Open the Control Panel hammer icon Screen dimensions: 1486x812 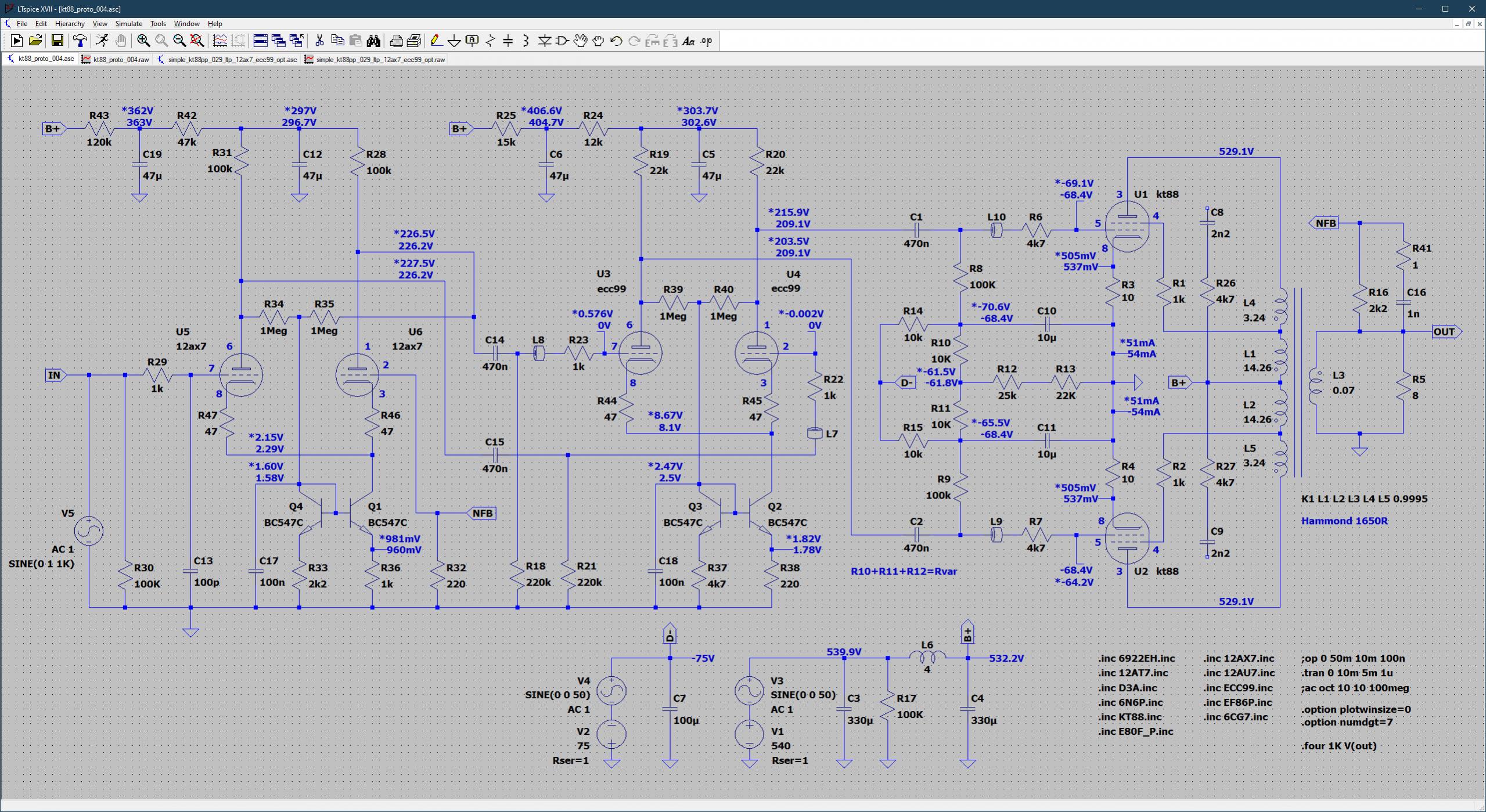coord(80,41)
